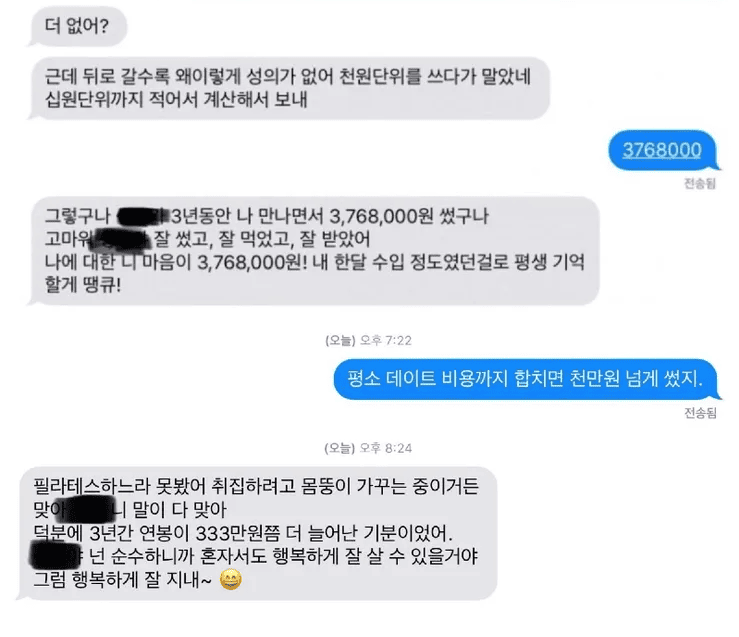The width and height of the screenshot is (739, 637).
Task: Click the redacted name before 넌 순수하니까
Action: pyautogui.click(x=55, y=555)
